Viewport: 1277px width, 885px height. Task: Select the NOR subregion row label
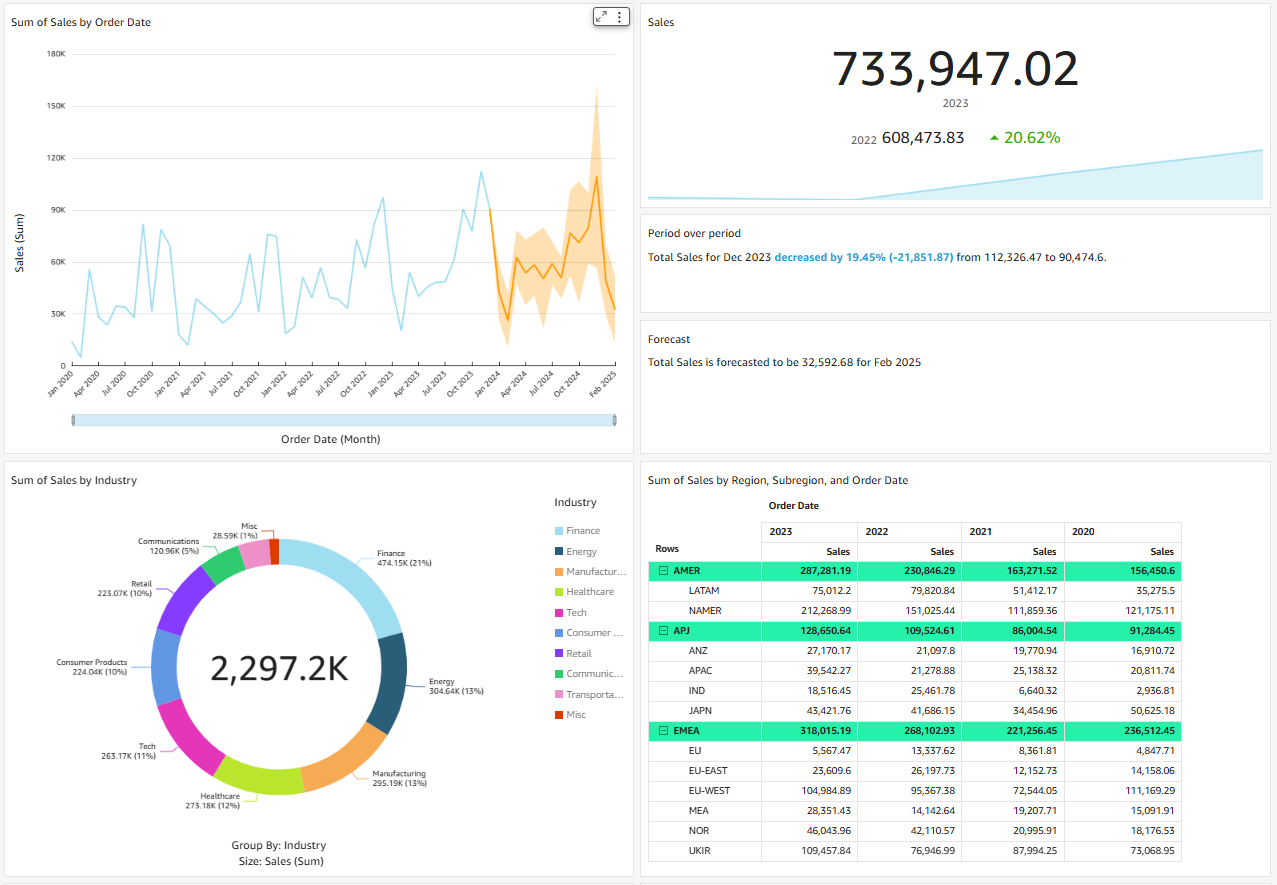[x=699, y=831]
